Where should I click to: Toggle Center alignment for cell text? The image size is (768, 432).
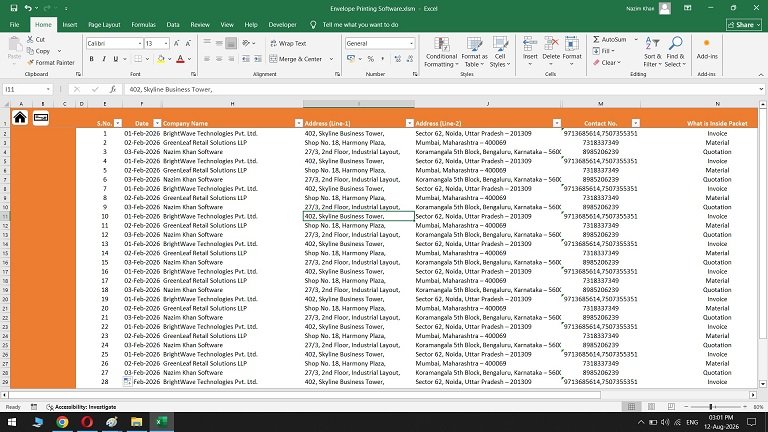[219, 59]
